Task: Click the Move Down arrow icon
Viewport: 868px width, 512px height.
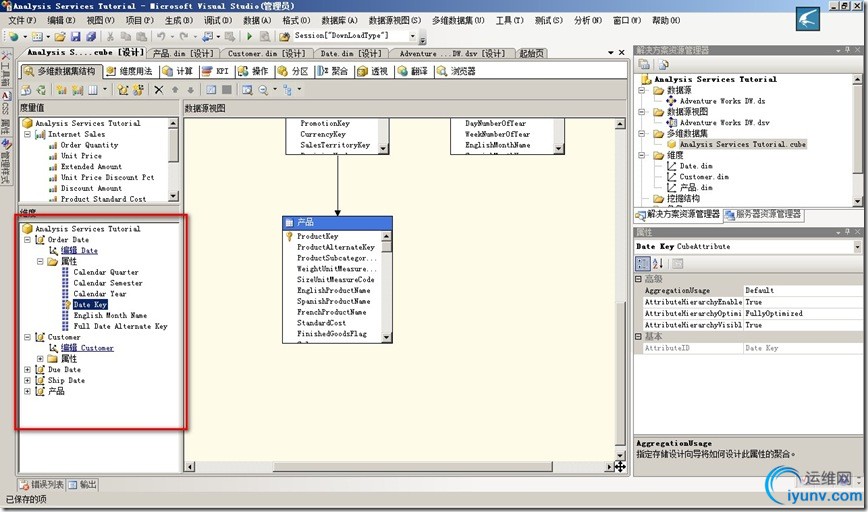Action: point(190,90)
